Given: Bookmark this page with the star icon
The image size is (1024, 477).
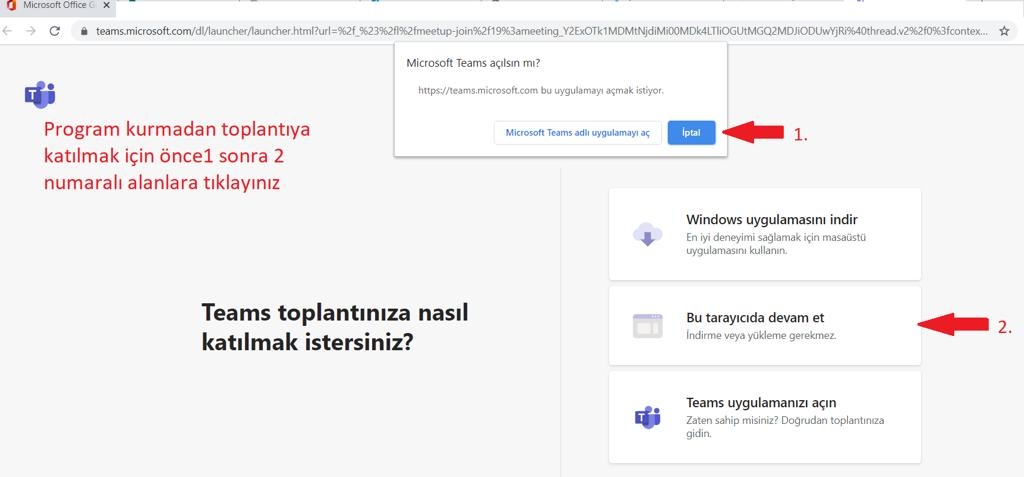Looking at the screenshot, I should point(1004,31).
